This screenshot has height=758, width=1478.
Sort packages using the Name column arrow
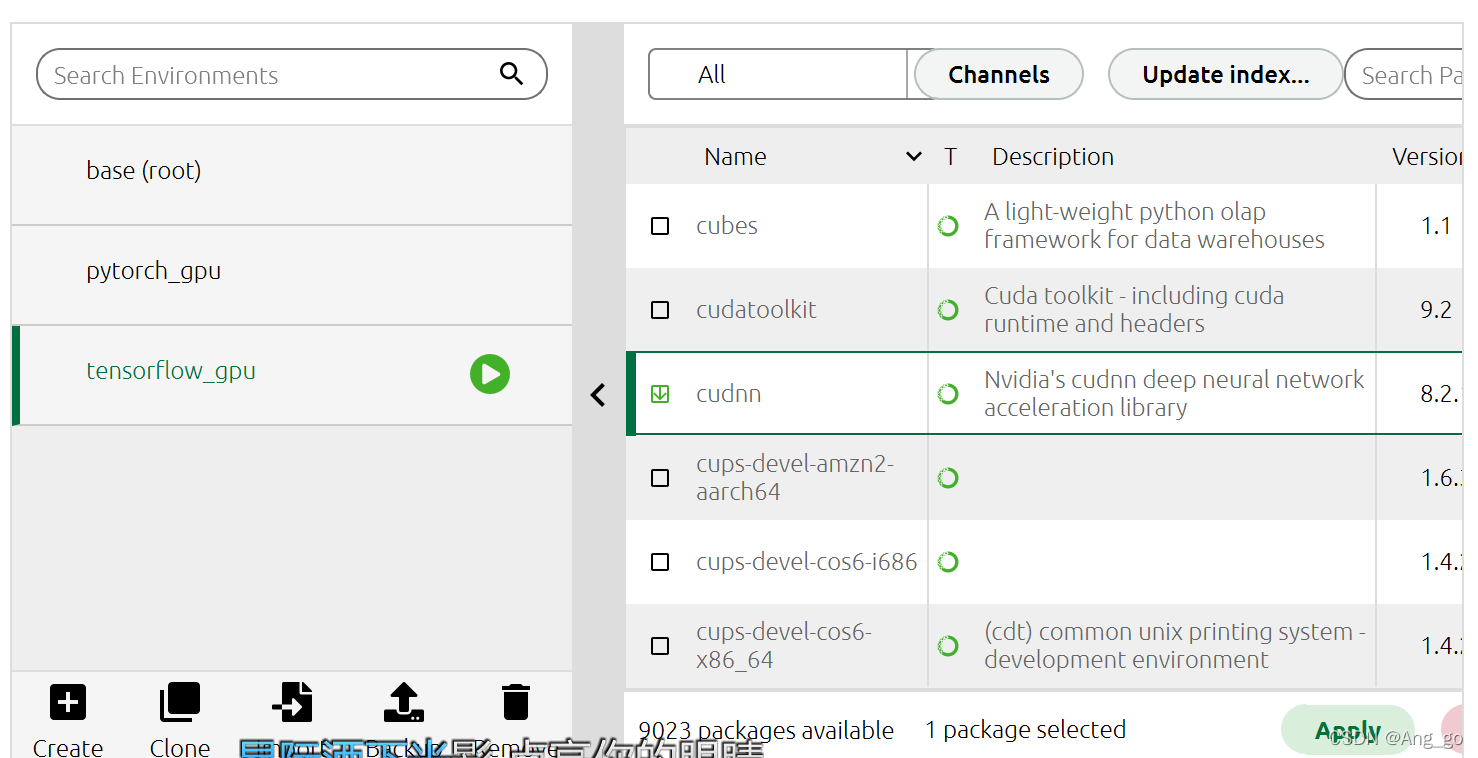click(x=913, y=157)
